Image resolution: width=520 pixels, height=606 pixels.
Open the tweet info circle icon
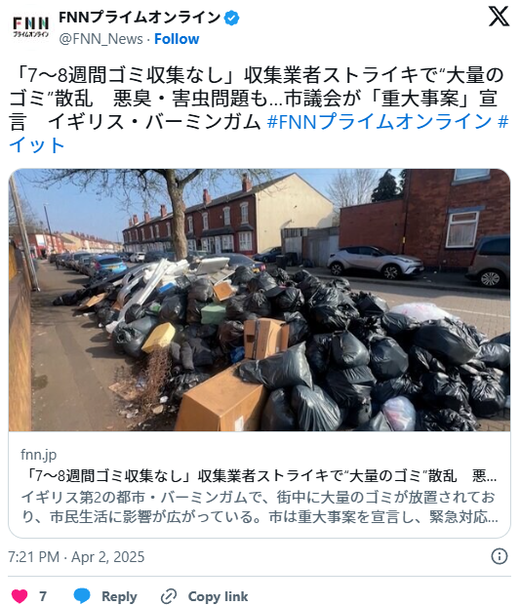point(499,557)
